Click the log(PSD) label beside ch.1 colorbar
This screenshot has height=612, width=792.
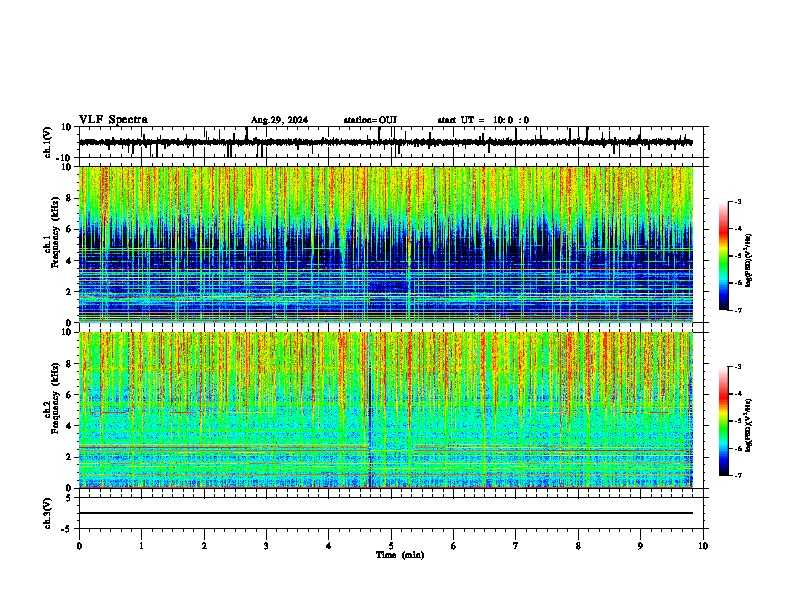tap(749, 261)
